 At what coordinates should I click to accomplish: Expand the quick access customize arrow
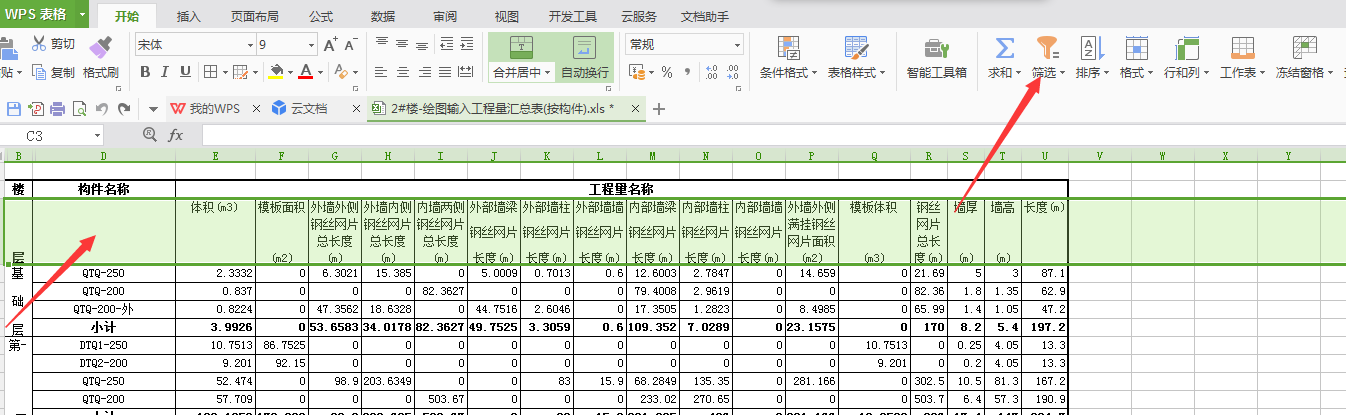(153, 108)
